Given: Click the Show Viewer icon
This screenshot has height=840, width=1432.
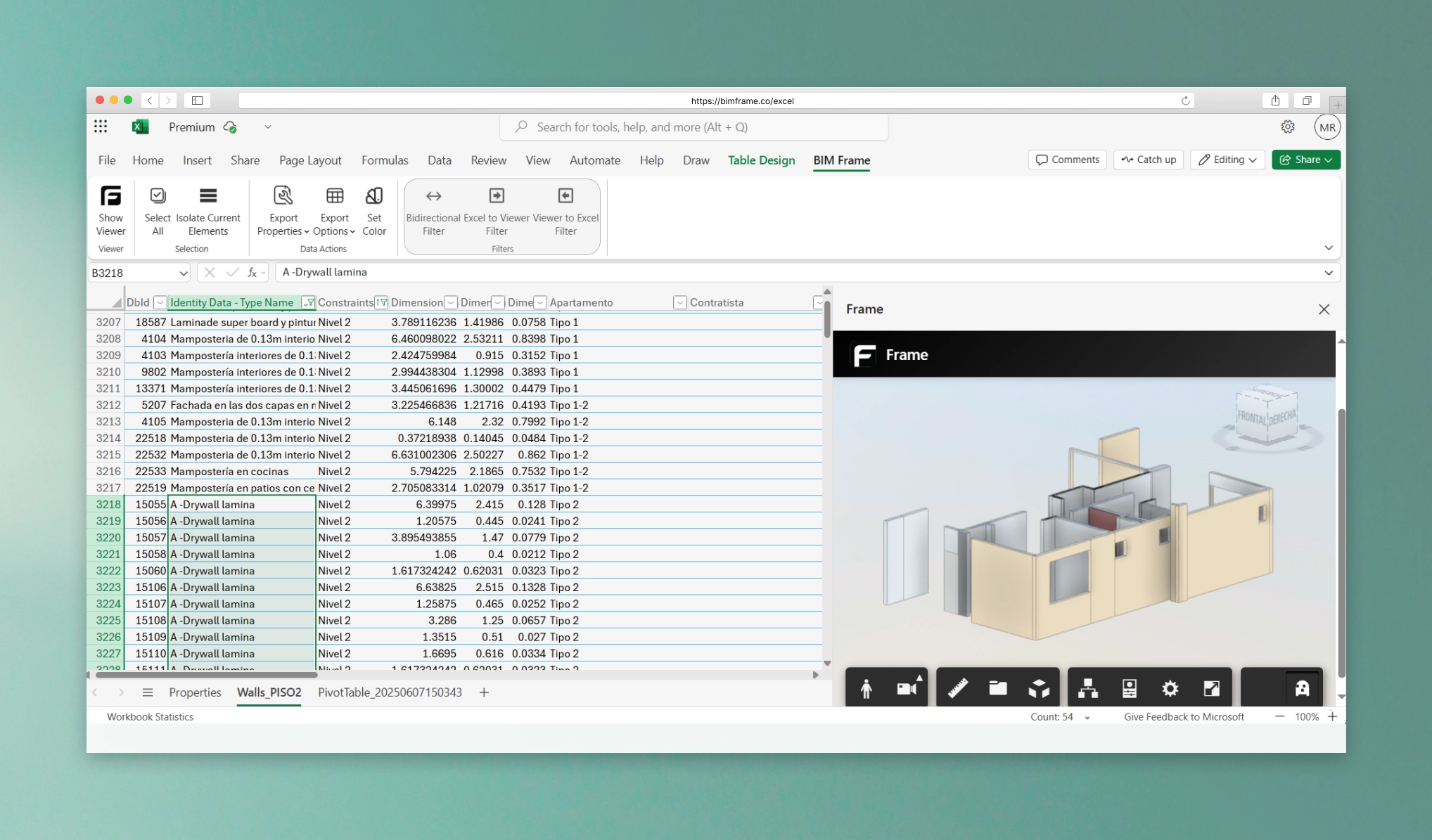Looking at the screenshot, I should tap(110, 209).
